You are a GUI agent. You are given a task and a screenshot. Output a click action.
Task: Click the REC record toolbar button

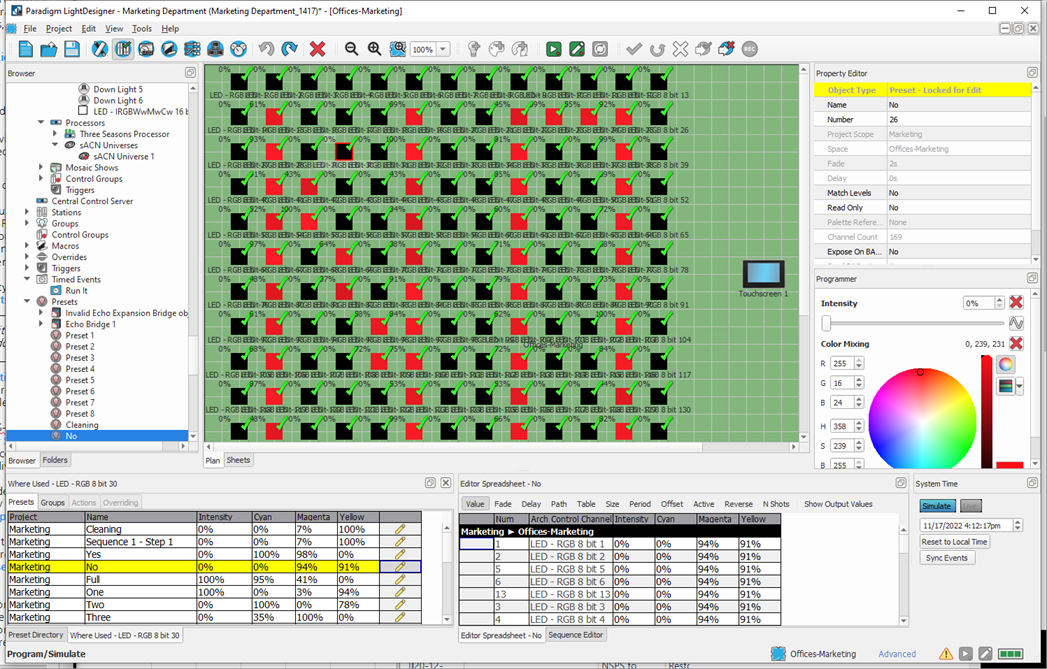coord(749,49)
